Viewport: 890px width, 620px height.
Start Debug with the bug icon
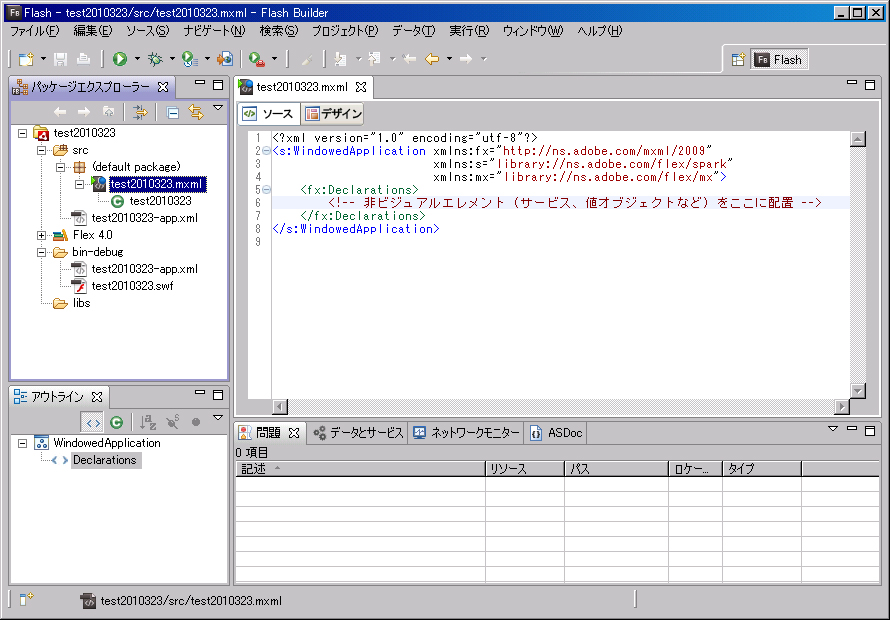(x=155, y=59)
